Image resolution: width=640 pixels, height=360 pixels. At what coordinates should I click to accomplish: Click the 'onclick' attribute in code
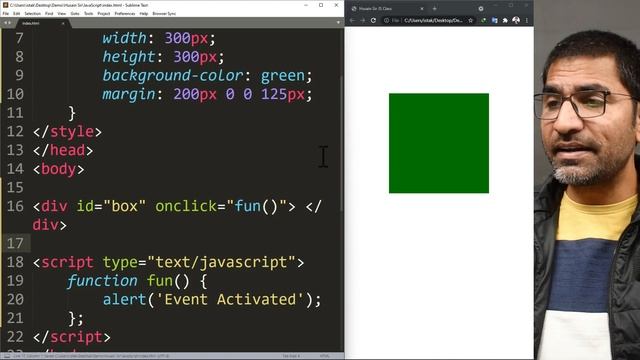[186, 207]
